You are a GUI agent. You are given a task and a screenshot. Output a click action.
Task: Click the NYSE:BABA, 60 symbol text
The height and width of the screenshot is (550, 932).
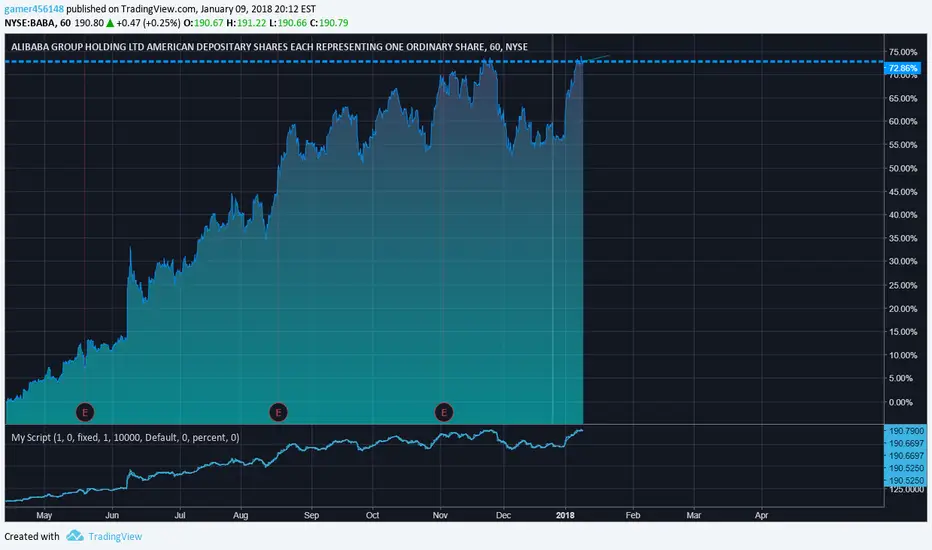37,23
